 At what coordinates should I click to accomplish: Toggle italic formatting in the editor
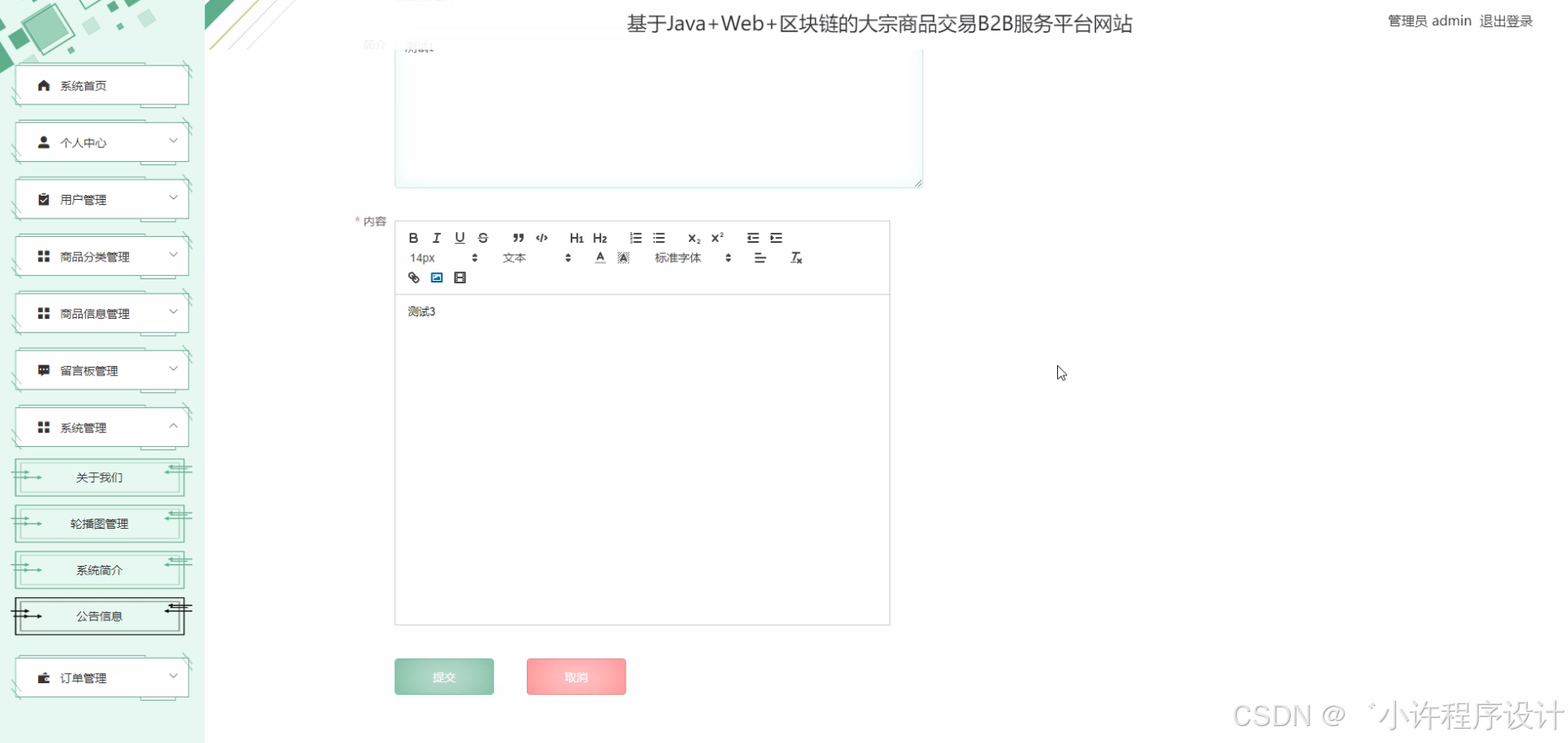click(x=437, y=238)
